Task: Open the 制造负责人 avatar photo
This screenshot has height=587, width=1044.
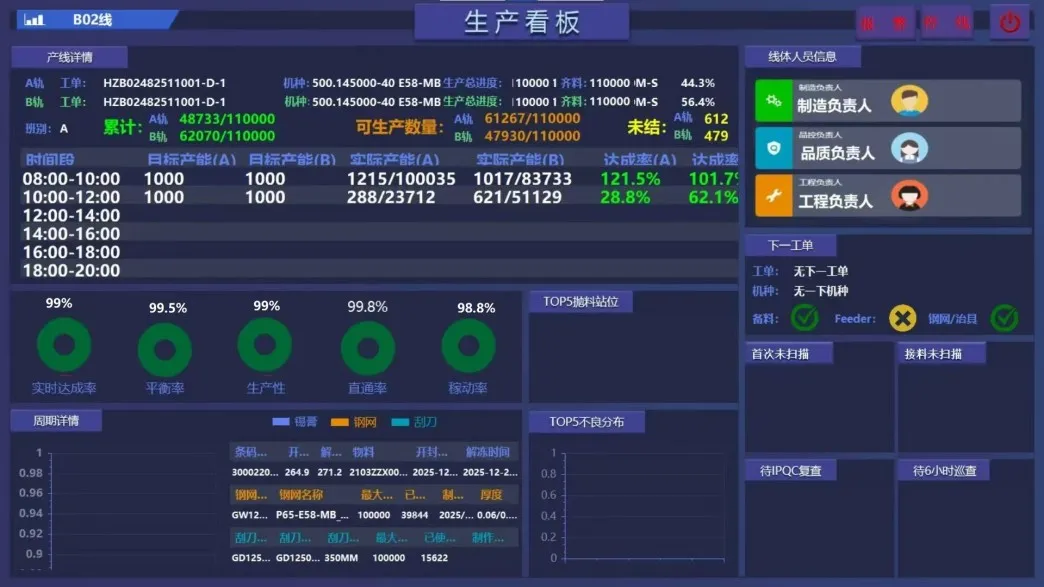Action: (910, 100)
